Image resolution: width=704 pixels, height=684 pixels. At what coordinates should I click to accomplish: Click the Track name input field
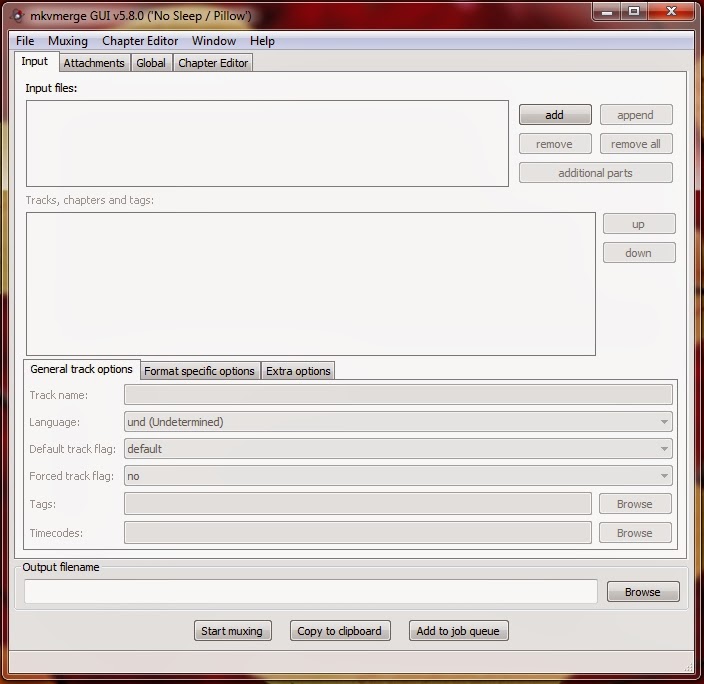pos(398,395)
